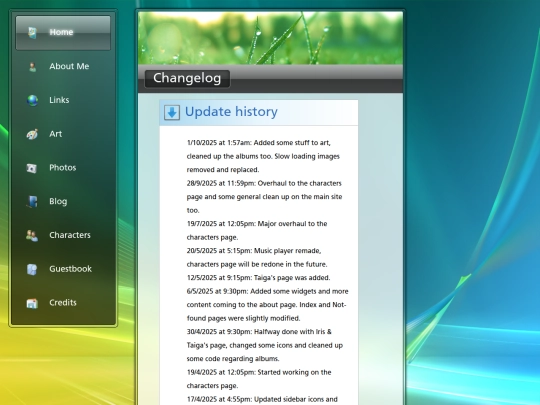Visit the Blog page
This screenshot has width=540, height=405.
pyautogui.click(x=58, y=201)
